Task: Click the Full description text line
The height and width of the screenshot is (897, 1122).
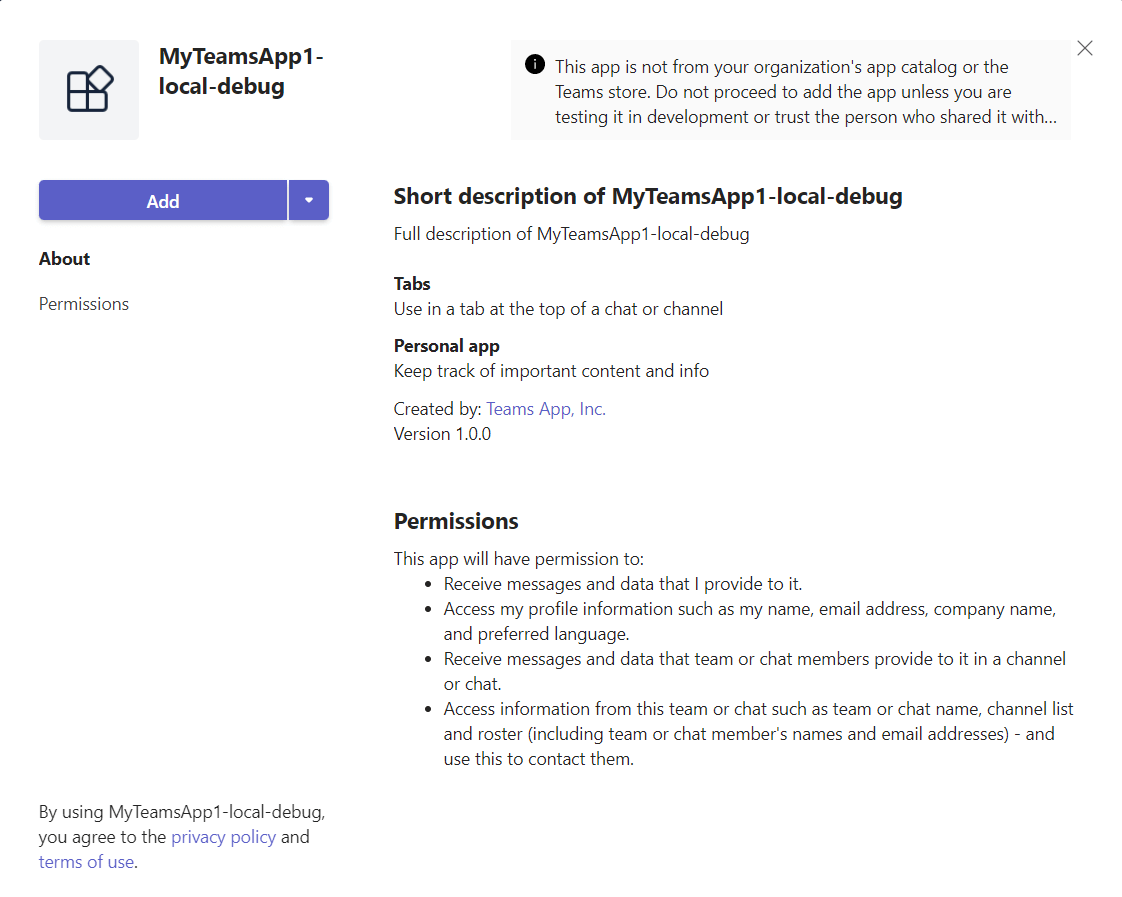Action: click(x=571, y=234)
